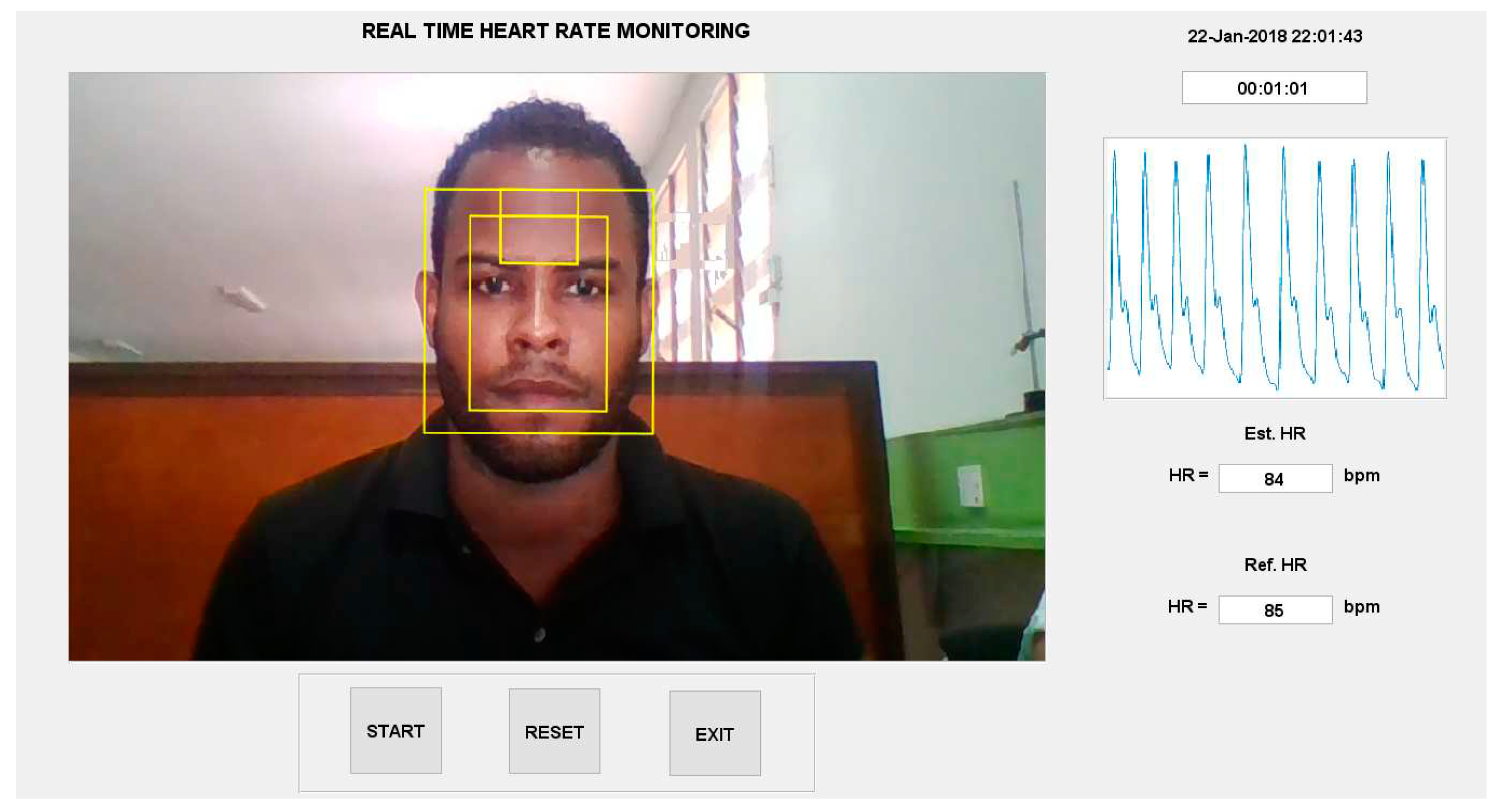
Task: Click the Est. HR label
Action: [x=1275, y=433]
